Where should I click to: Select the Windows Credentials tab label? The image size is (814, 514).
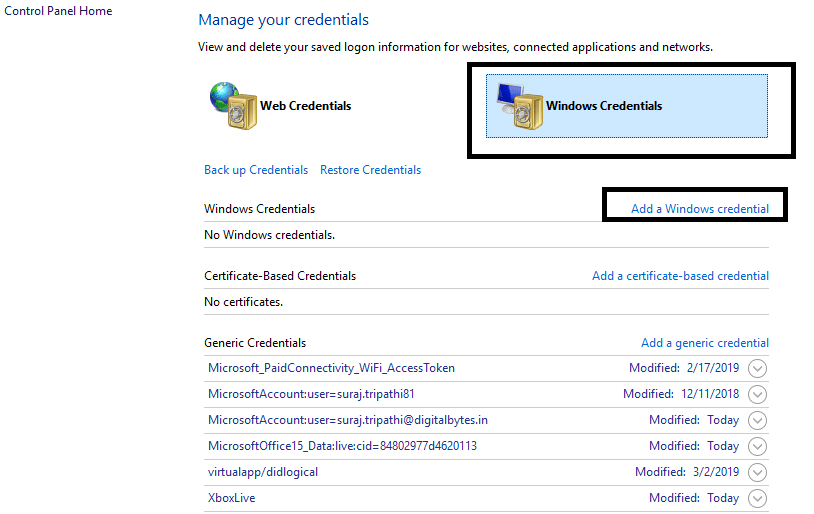click(x=603, y=106)
